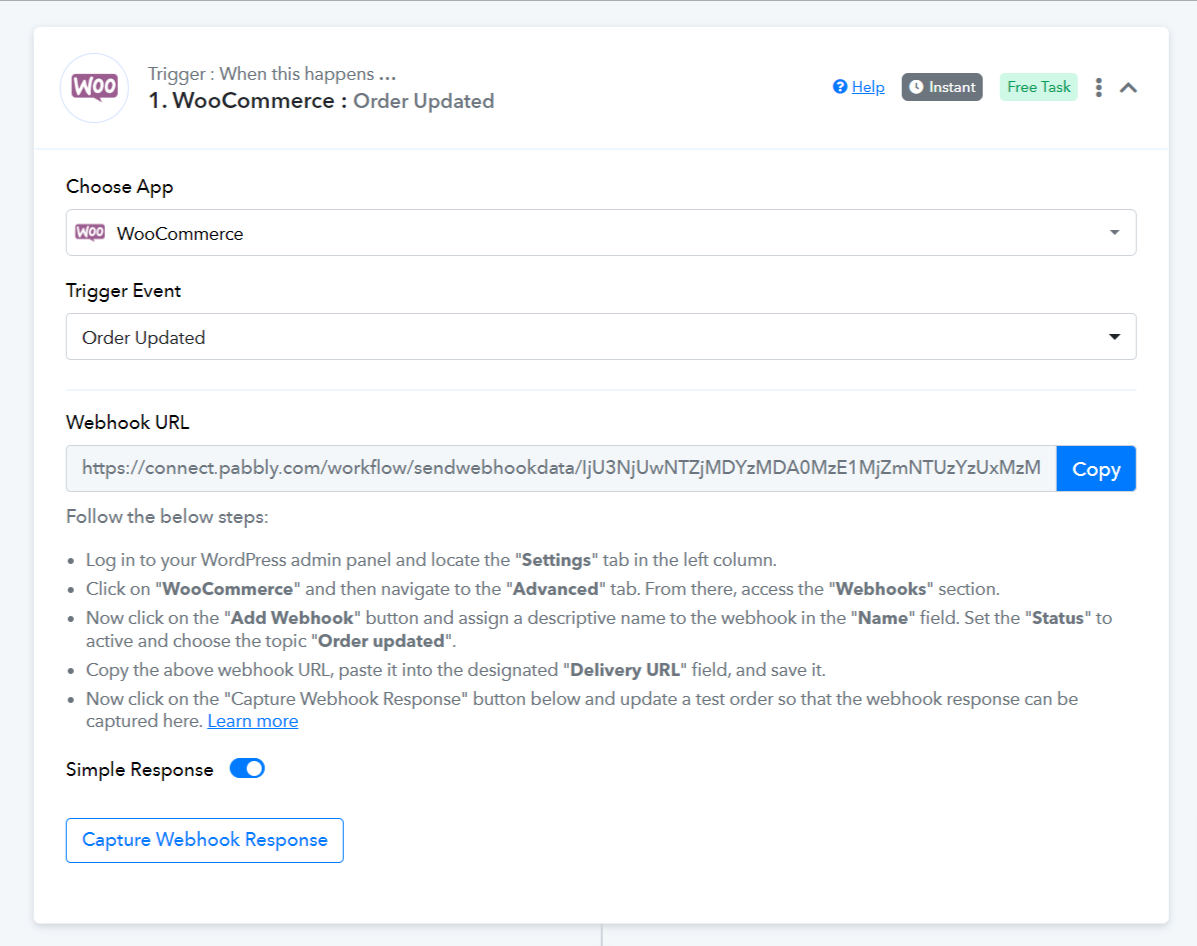Open the Help link
Image resolution: width=1197 pixels, height=946 pixels.
point(868,87)
